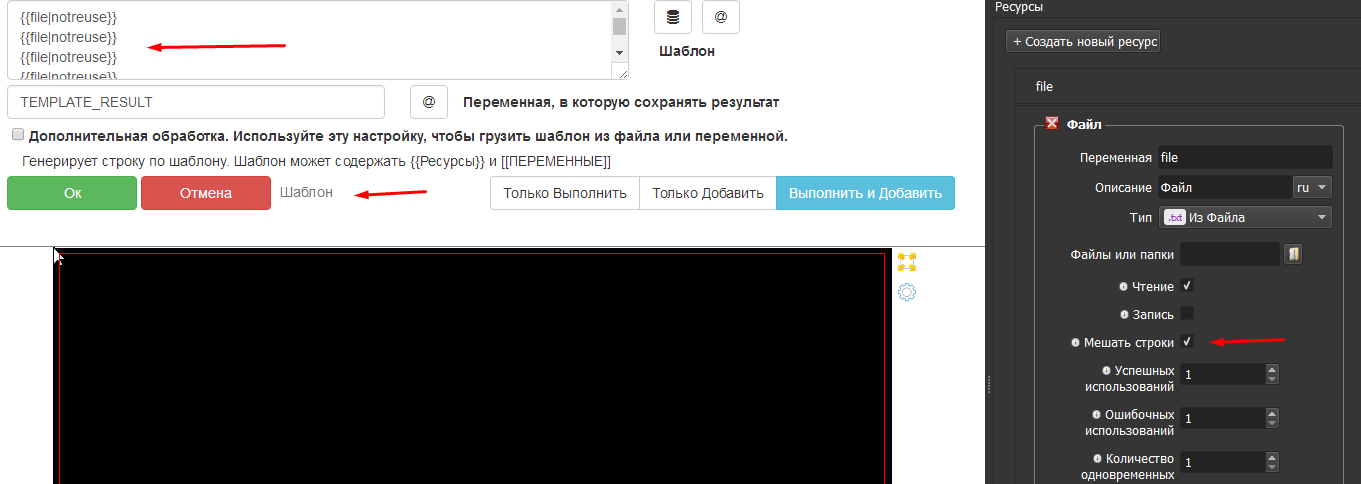This screenshot has height=484, width=1361.
Task: Click Выполнить и Добавить button
Action: coord(865,193)
